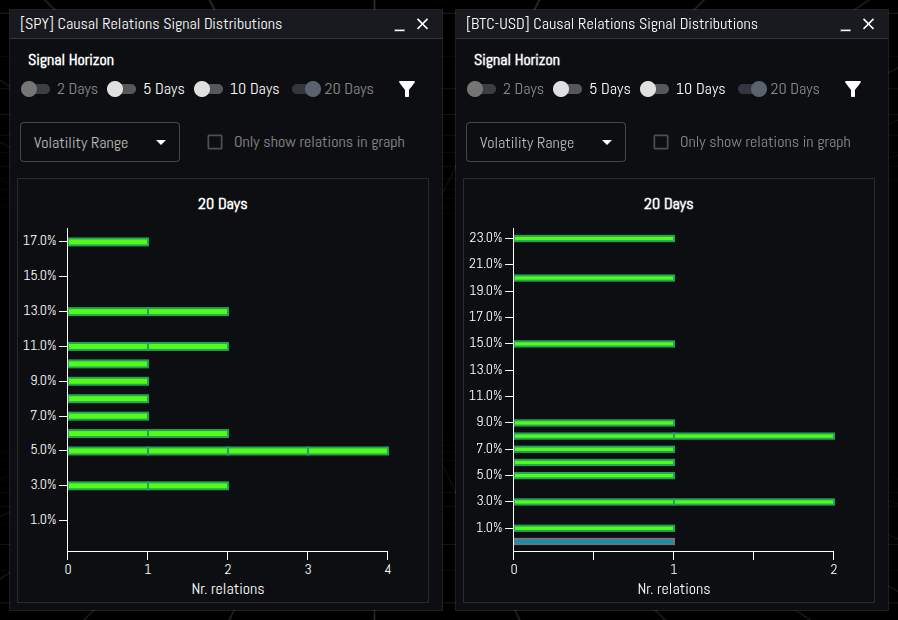Click the SPY 13.0% bar
The width and height of the screenshot is (898, 620).
pyautogui.click(x=148, y=311)
